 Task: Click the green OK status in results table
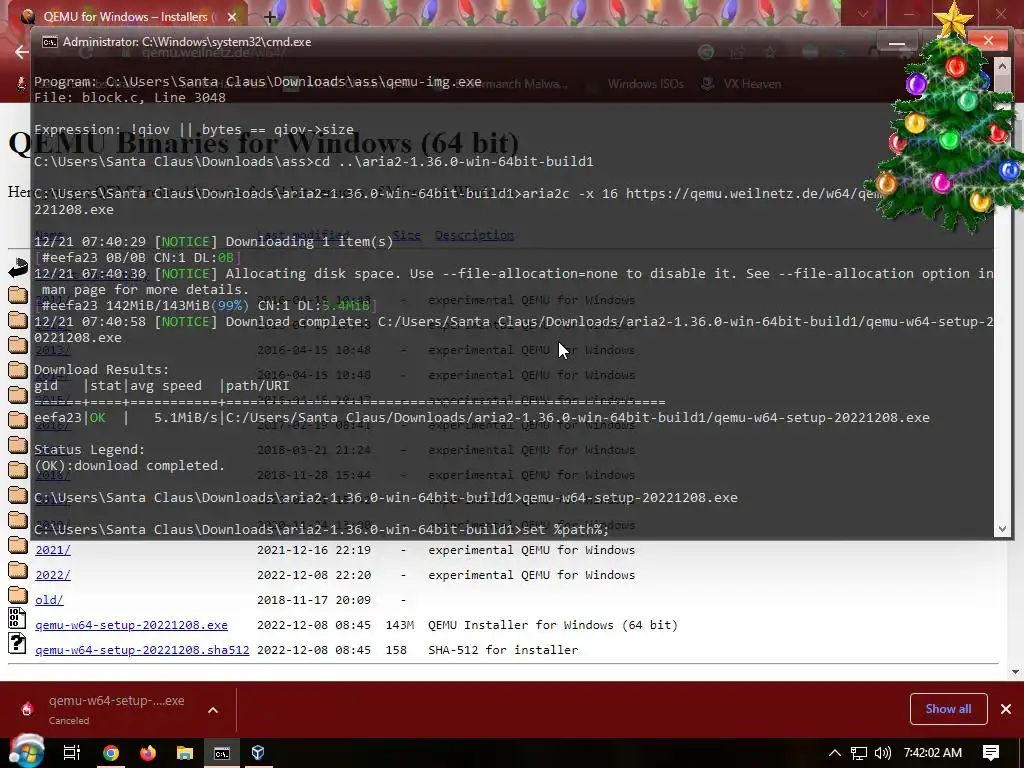tap(97, 418)
